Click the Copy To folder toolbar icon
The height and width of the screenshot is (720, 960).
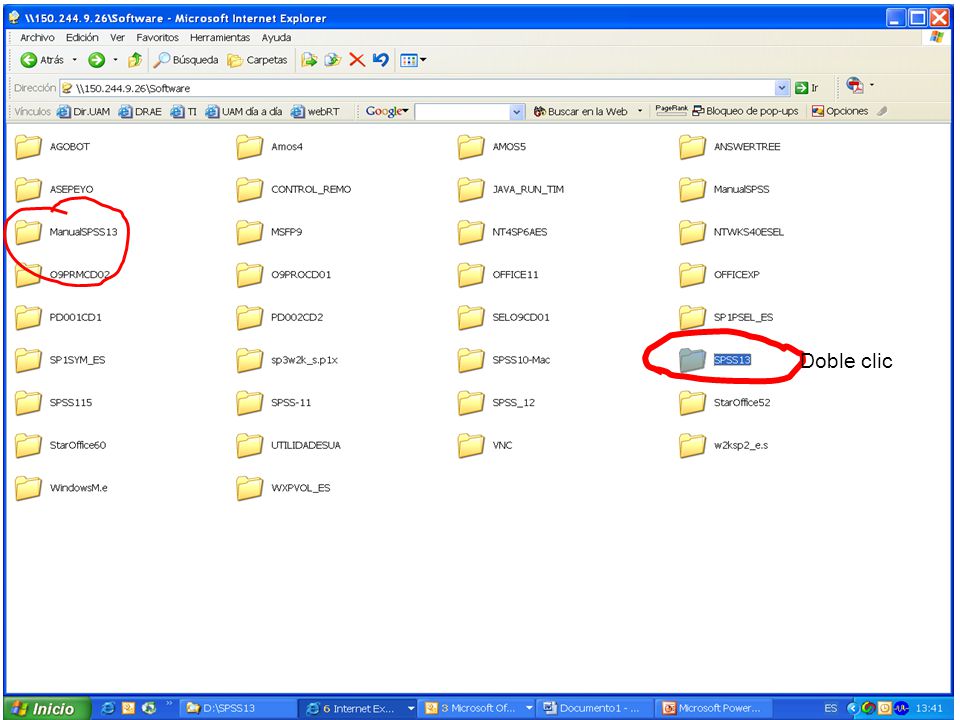coord(332,60)
